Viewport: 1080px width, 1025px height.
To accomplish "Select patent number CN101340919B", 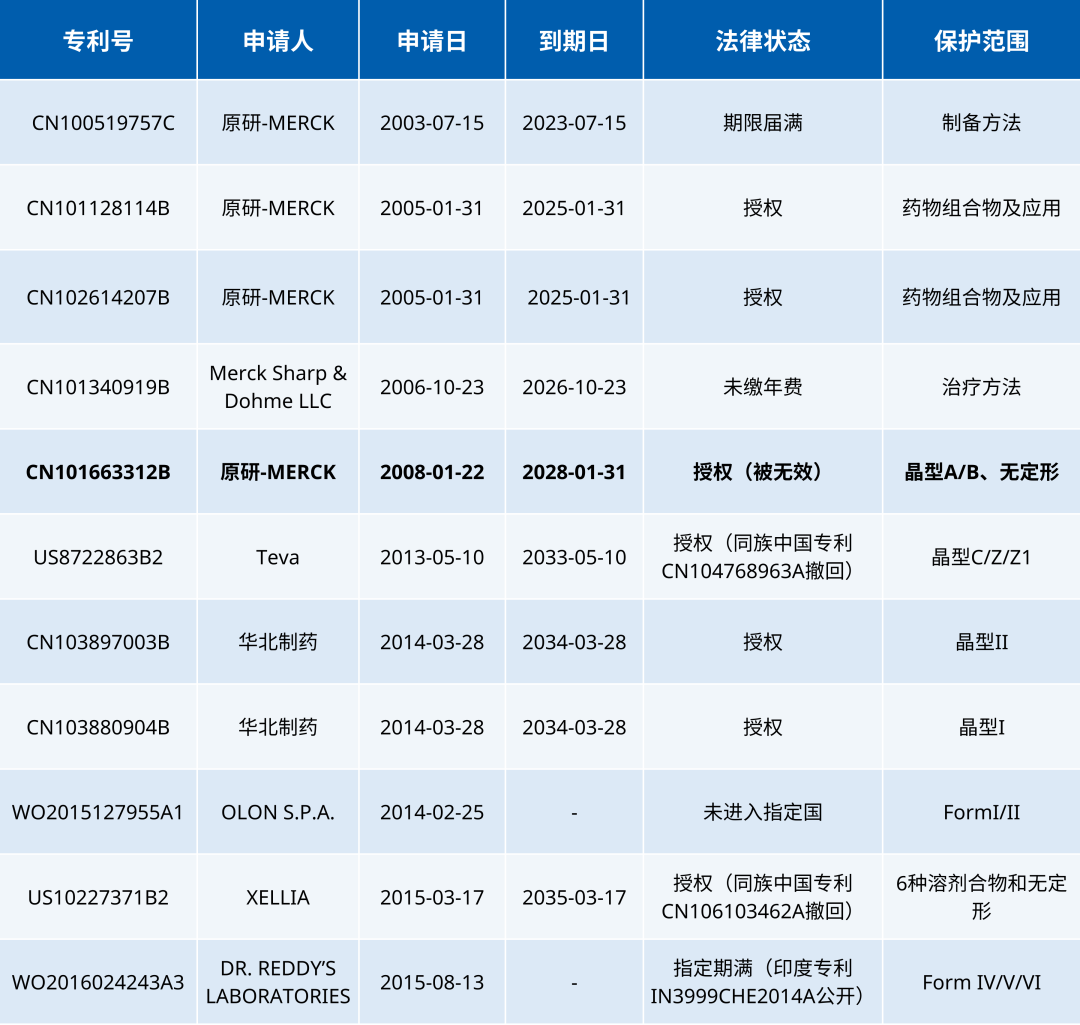I will click(98, 387).
